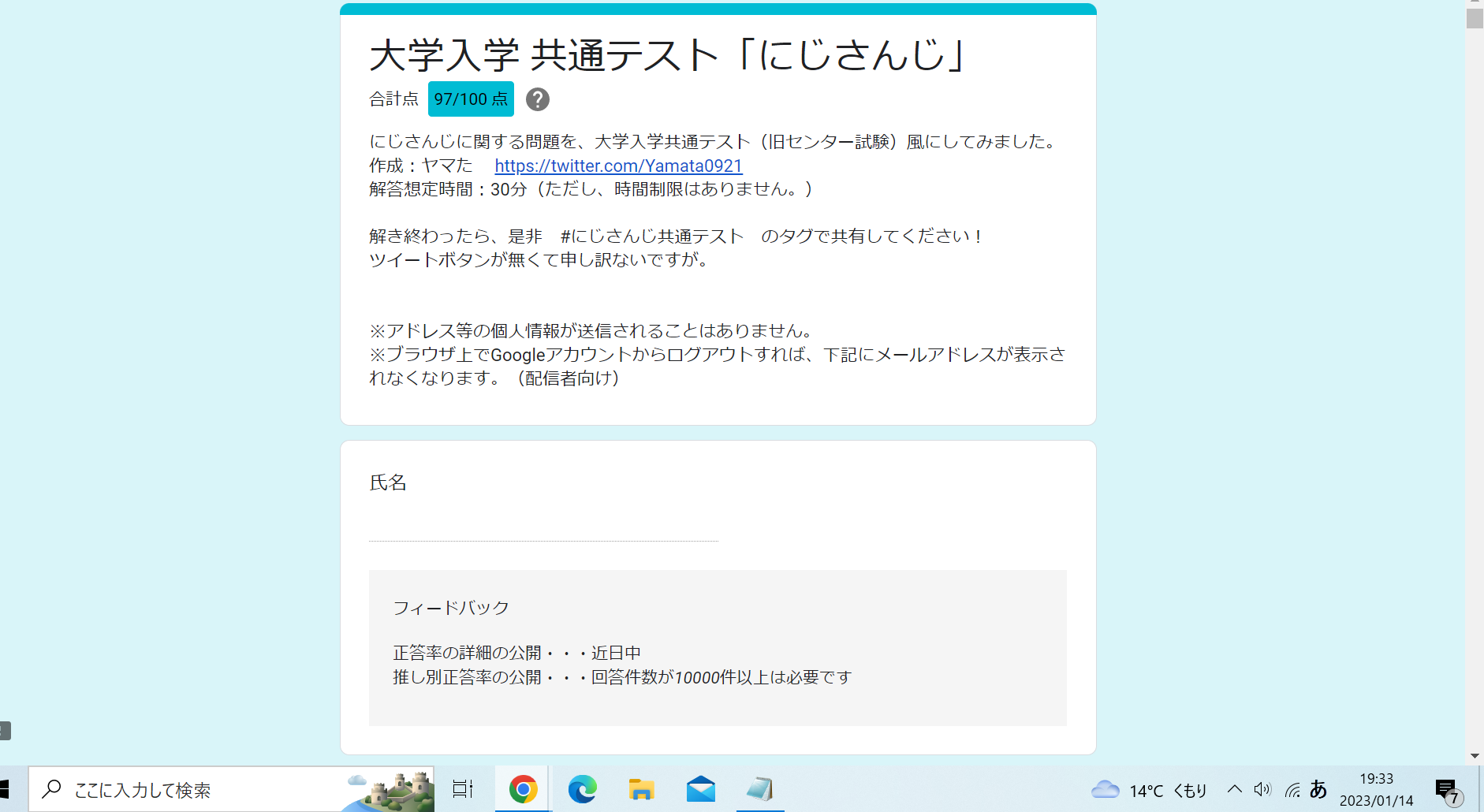This screenshot has height=812, width=1484.
Task: Open the help question mark icon beside score
Action: point(538,99)
